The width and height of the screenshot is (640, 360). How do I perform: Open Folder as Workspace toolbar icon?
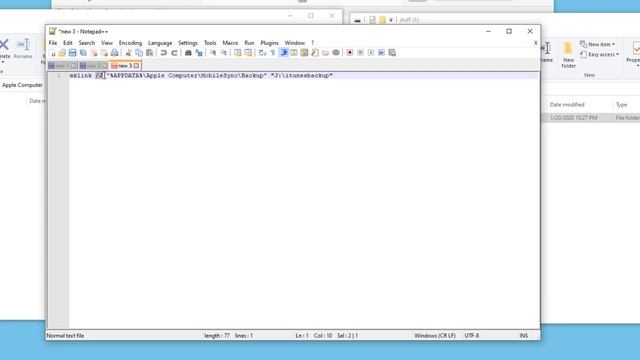coord(325,53)
